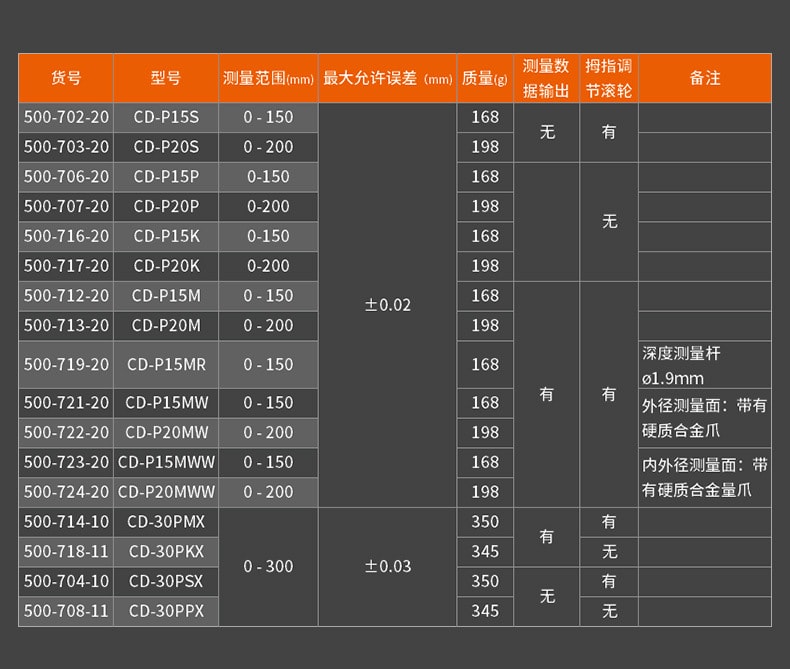Click the 拇指调节滚轮 column header
Image resolution: width=790 pixels, height=669 pixels.
click(x=609, y=78)
